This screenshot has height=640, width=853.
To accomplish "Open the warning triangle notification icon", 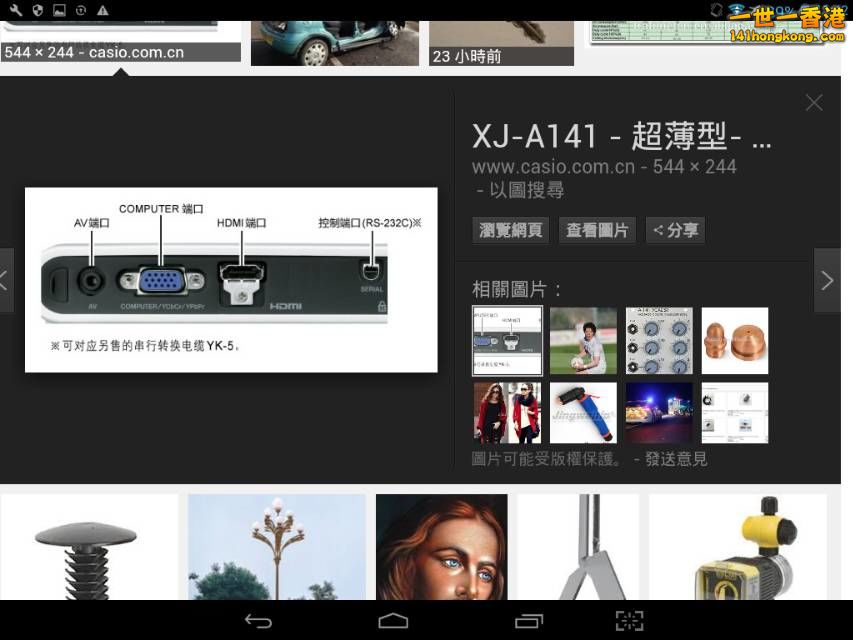I will coord(102,10).
